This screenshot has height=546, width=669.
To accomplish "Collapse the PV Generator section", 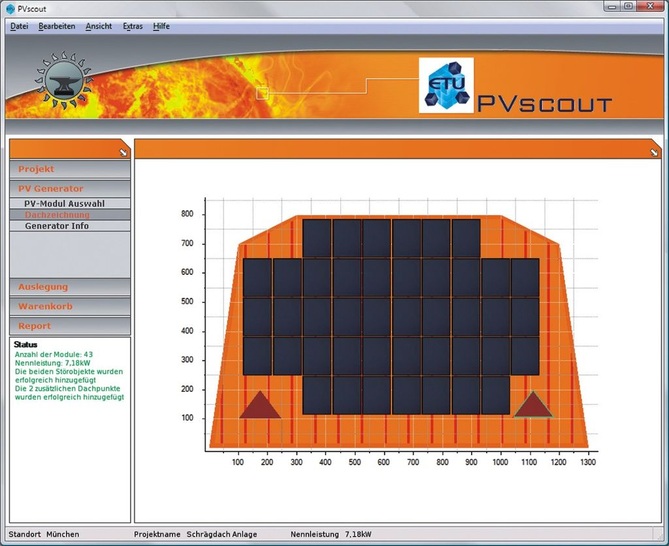I will click(x=70, y=189).
